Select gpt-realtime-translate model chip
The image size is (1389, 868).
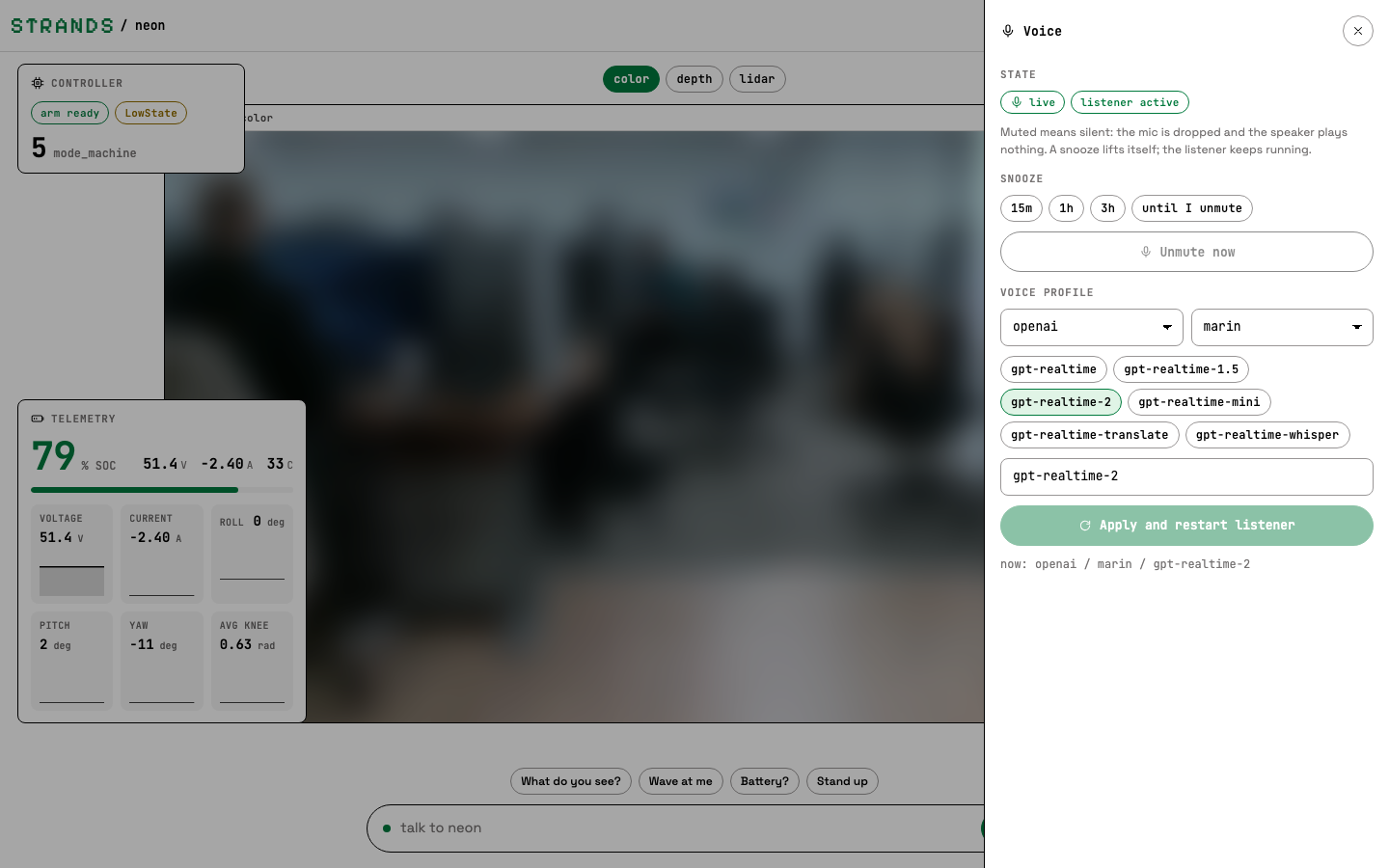[x=1090, y=435]
